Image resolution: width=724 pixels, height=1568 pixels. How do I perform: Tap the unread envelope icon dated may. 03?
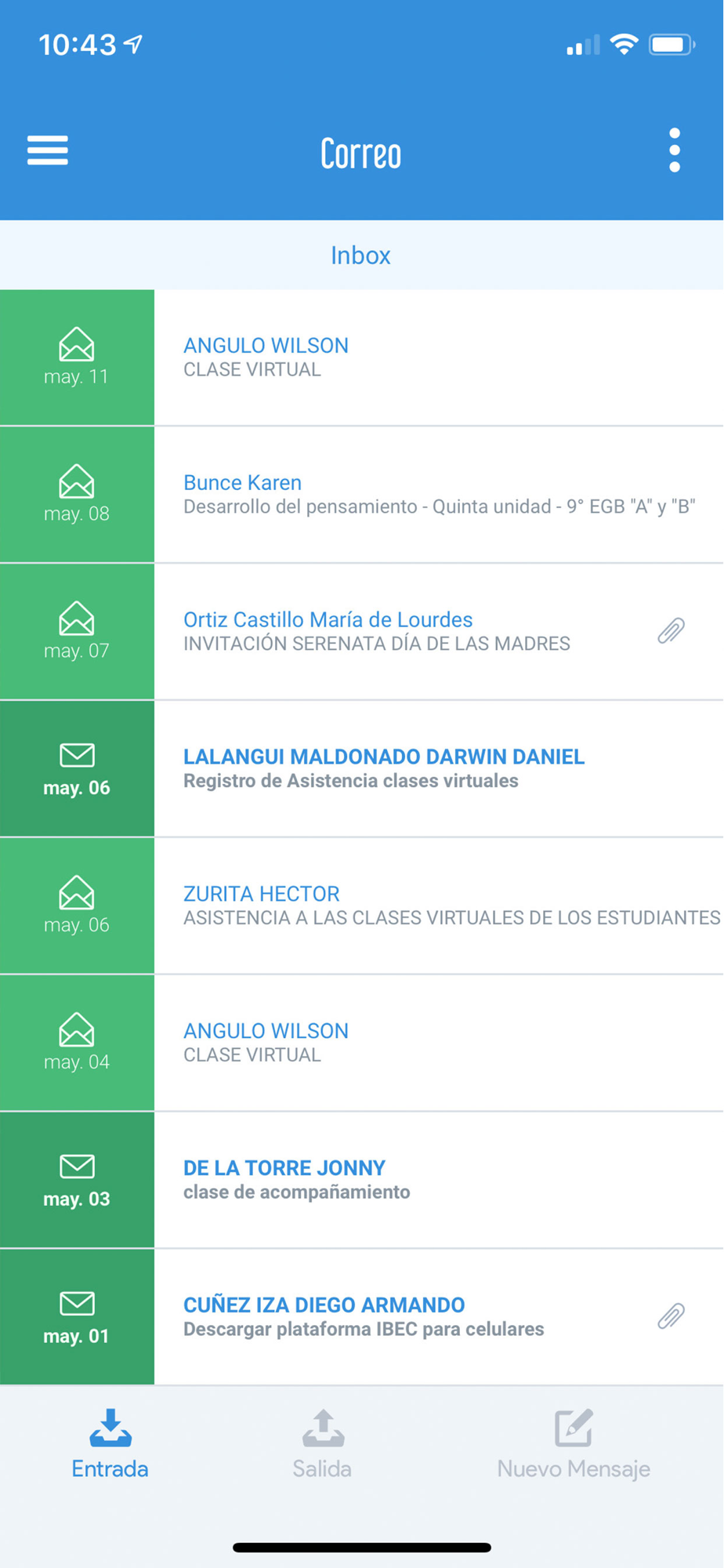point(77,1167)
